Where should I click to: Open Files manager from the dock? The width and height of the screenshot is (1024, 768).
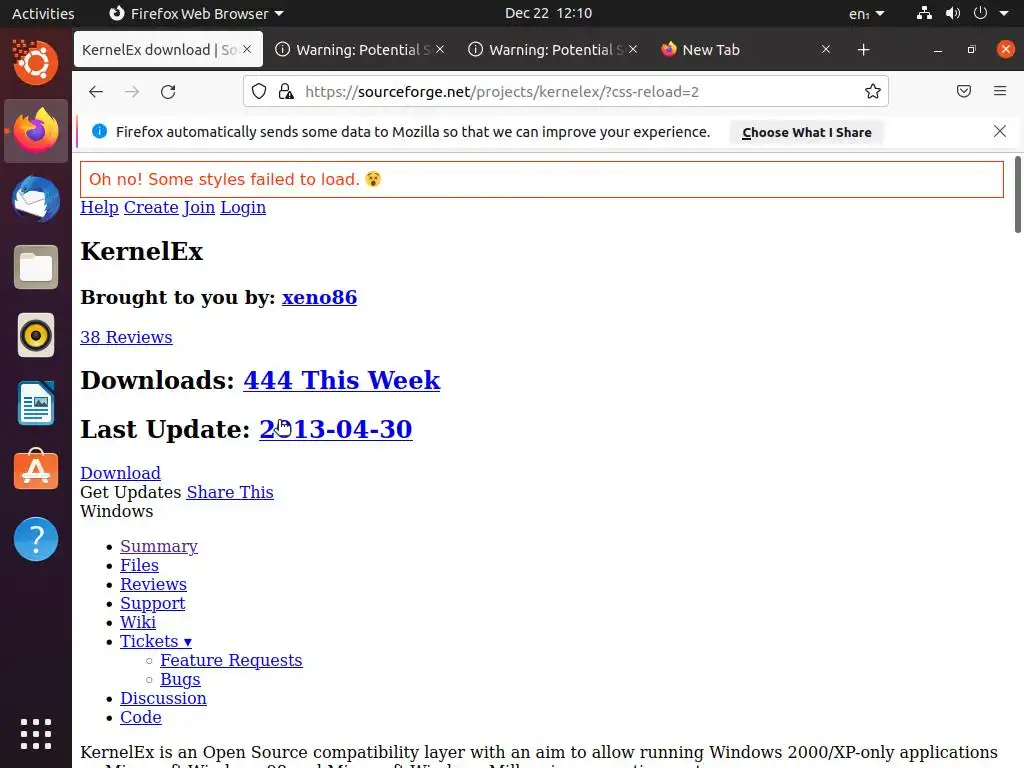(x=36, y=267)
